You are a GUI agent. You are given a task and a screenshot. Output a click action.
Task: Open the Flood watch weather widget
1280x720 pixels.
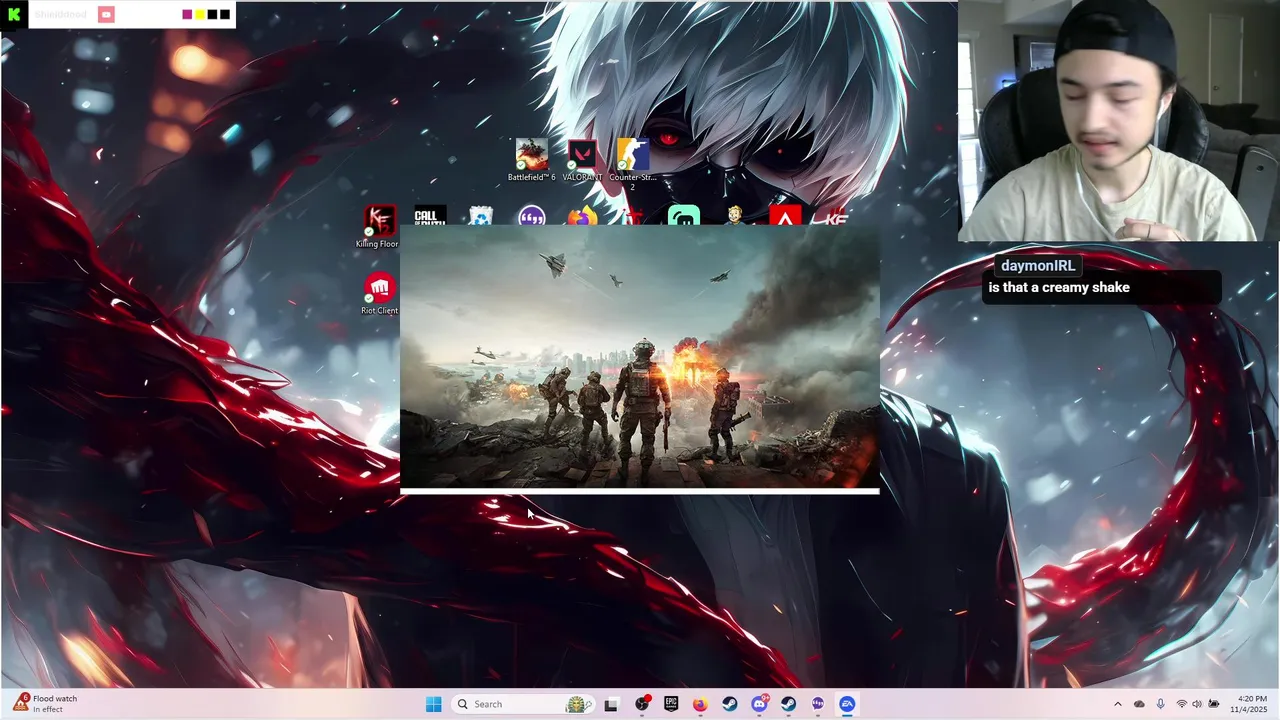point(45,704)
